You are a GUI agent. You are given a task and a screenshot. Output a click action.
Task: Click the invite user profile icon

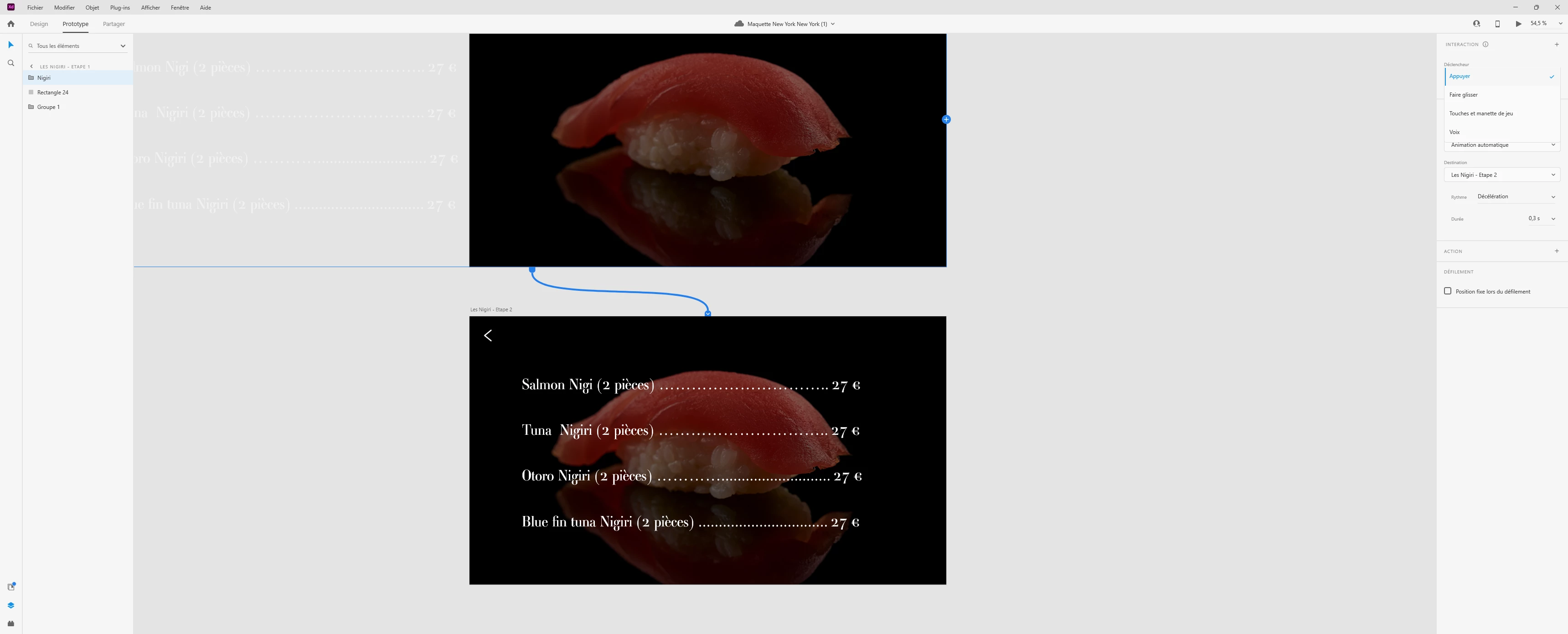click(1476, 24)
